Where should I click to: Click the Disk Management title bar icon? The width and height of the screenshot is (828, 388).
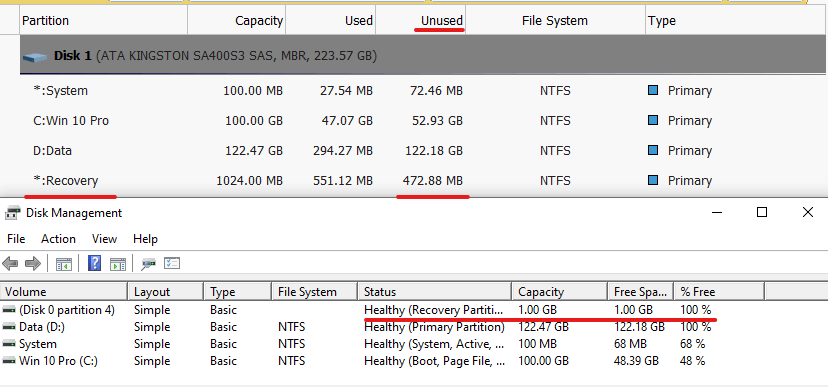(x=13, y=213)
